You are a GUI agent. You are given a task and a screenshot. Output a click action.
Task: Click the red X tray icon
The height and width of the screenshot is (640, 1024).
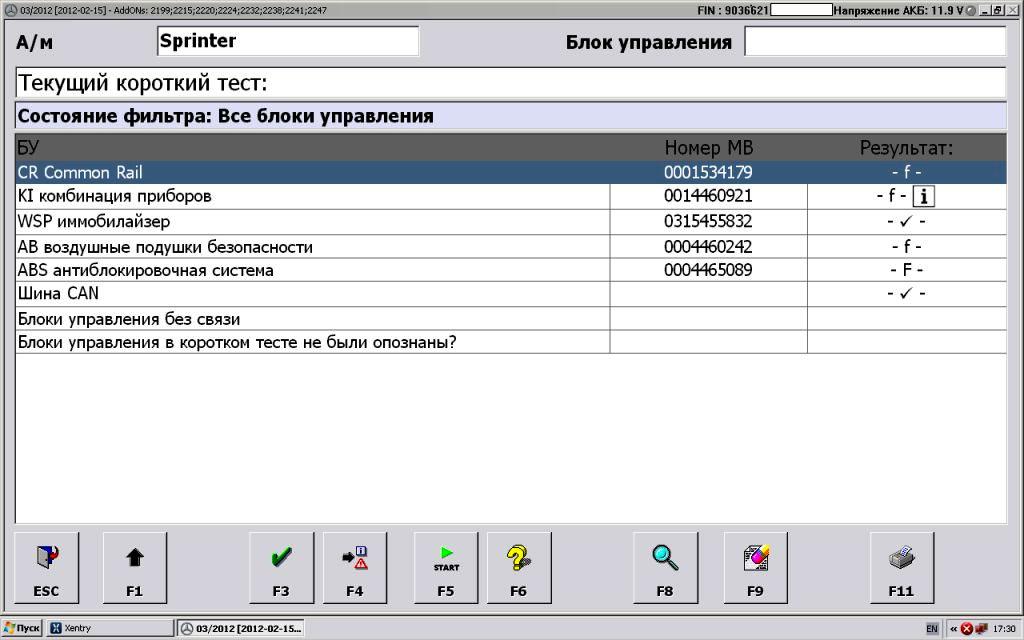[967, 629]
